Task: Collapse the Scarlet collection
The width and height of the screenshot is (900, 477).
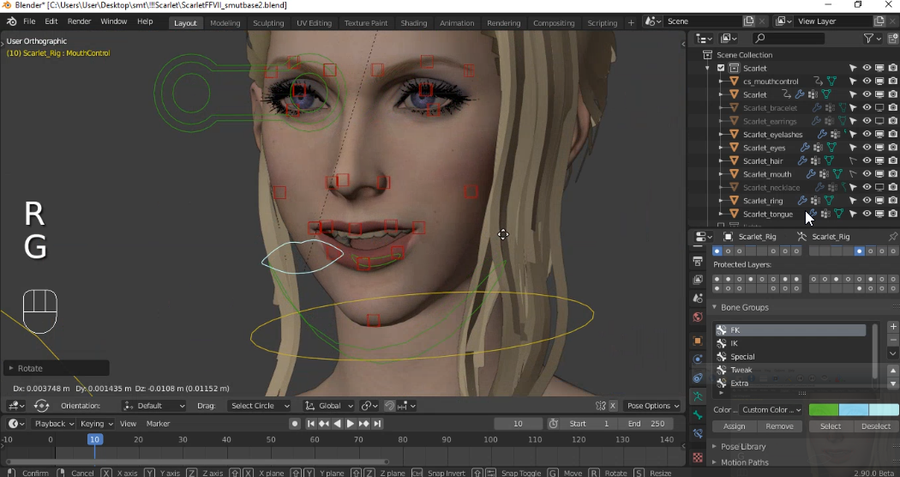Action: point(708,68)
